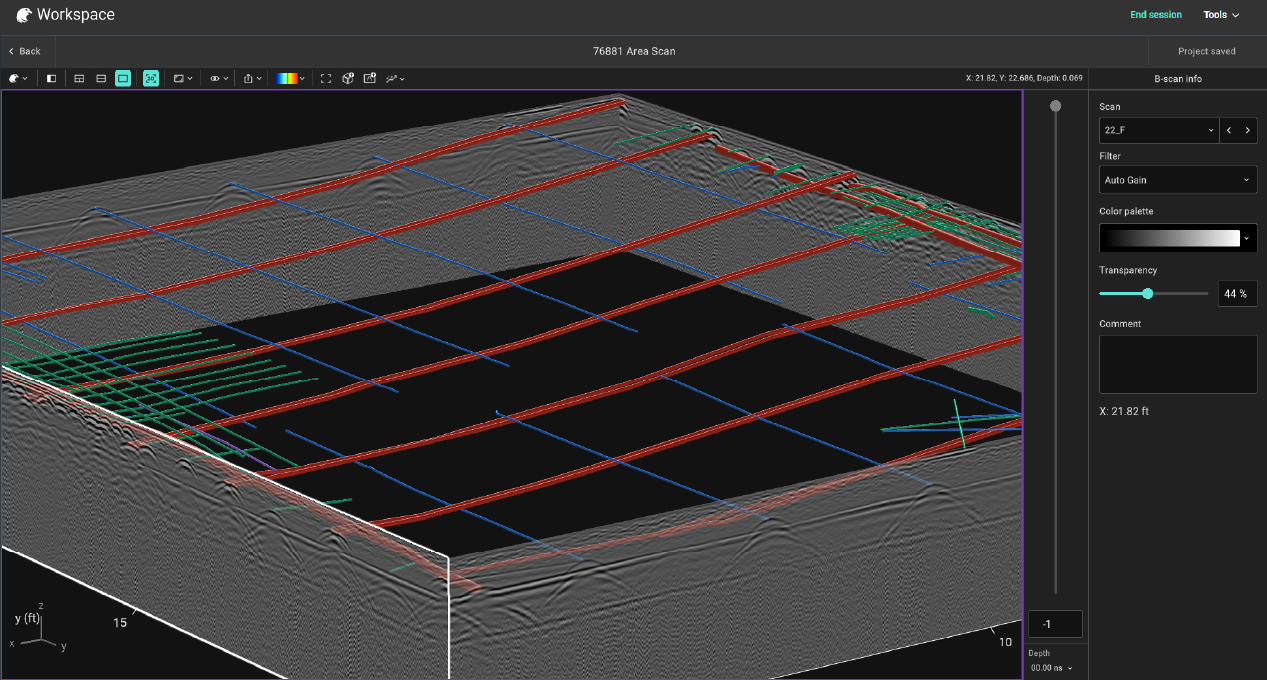Toggle the single panel view mode
Screen dimensions: 1267x680
point(123,78)
